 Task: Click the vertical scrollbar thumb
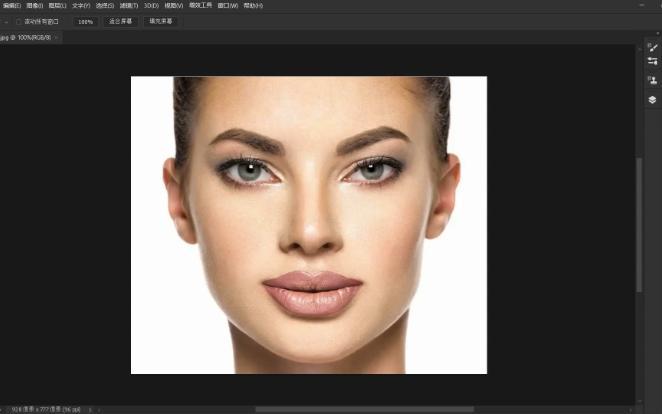(640, 225)
